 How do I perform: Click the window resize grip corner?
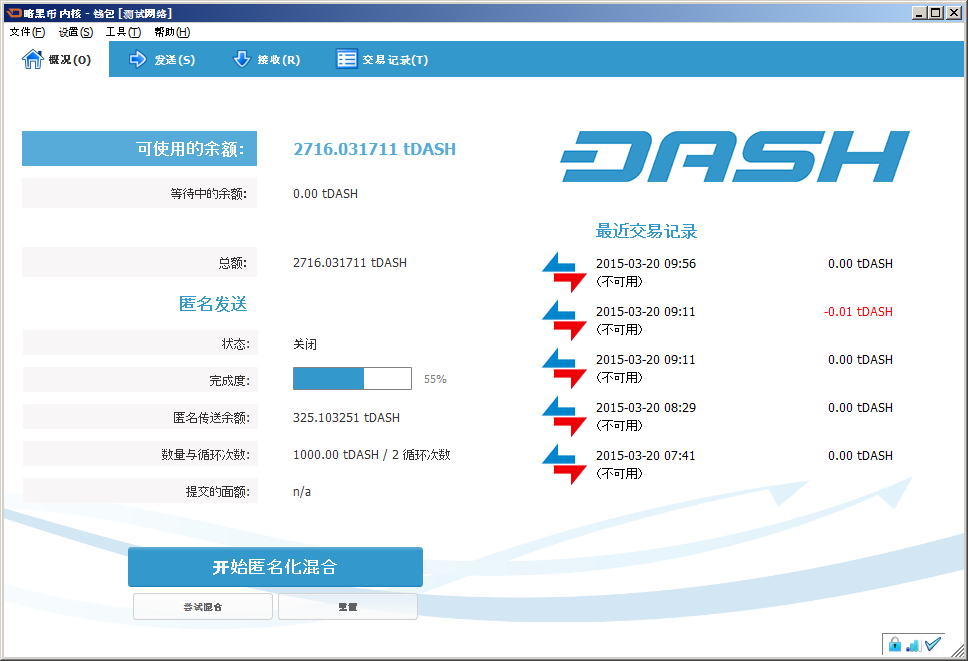click(x=958, y=652)
